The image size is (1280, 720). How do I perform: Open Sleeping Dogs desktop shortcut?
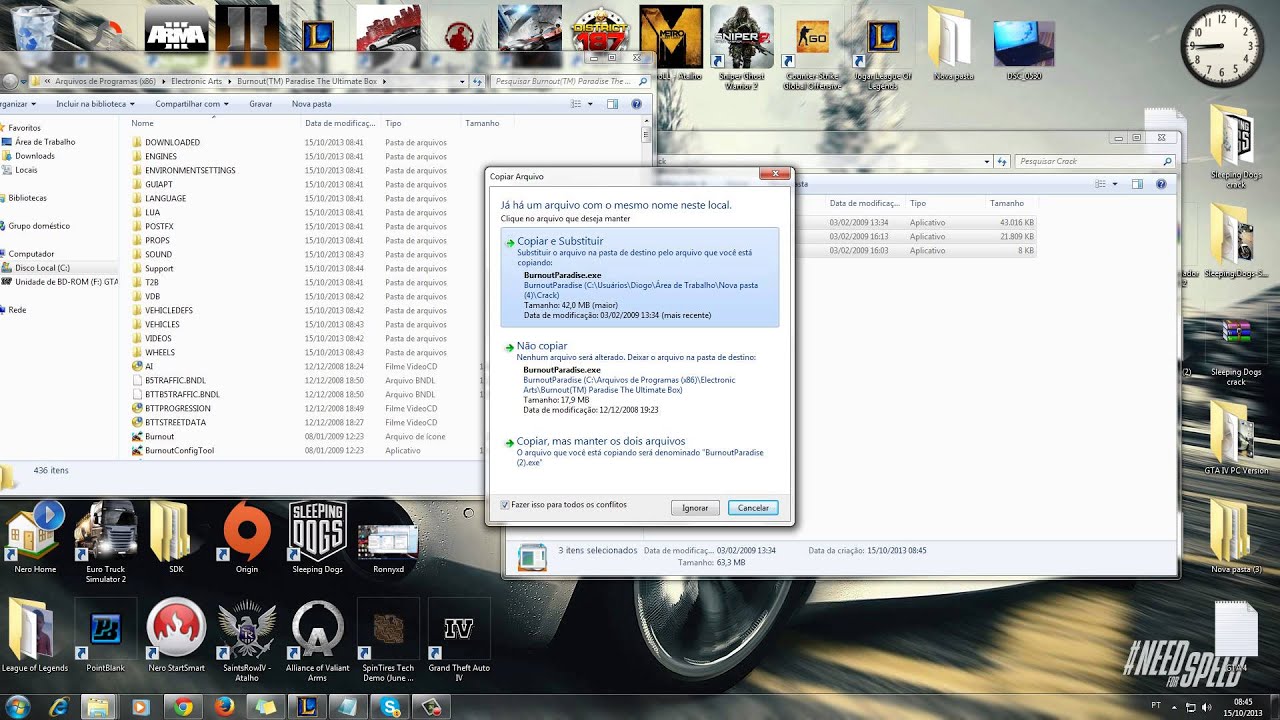tap(317, 538)
